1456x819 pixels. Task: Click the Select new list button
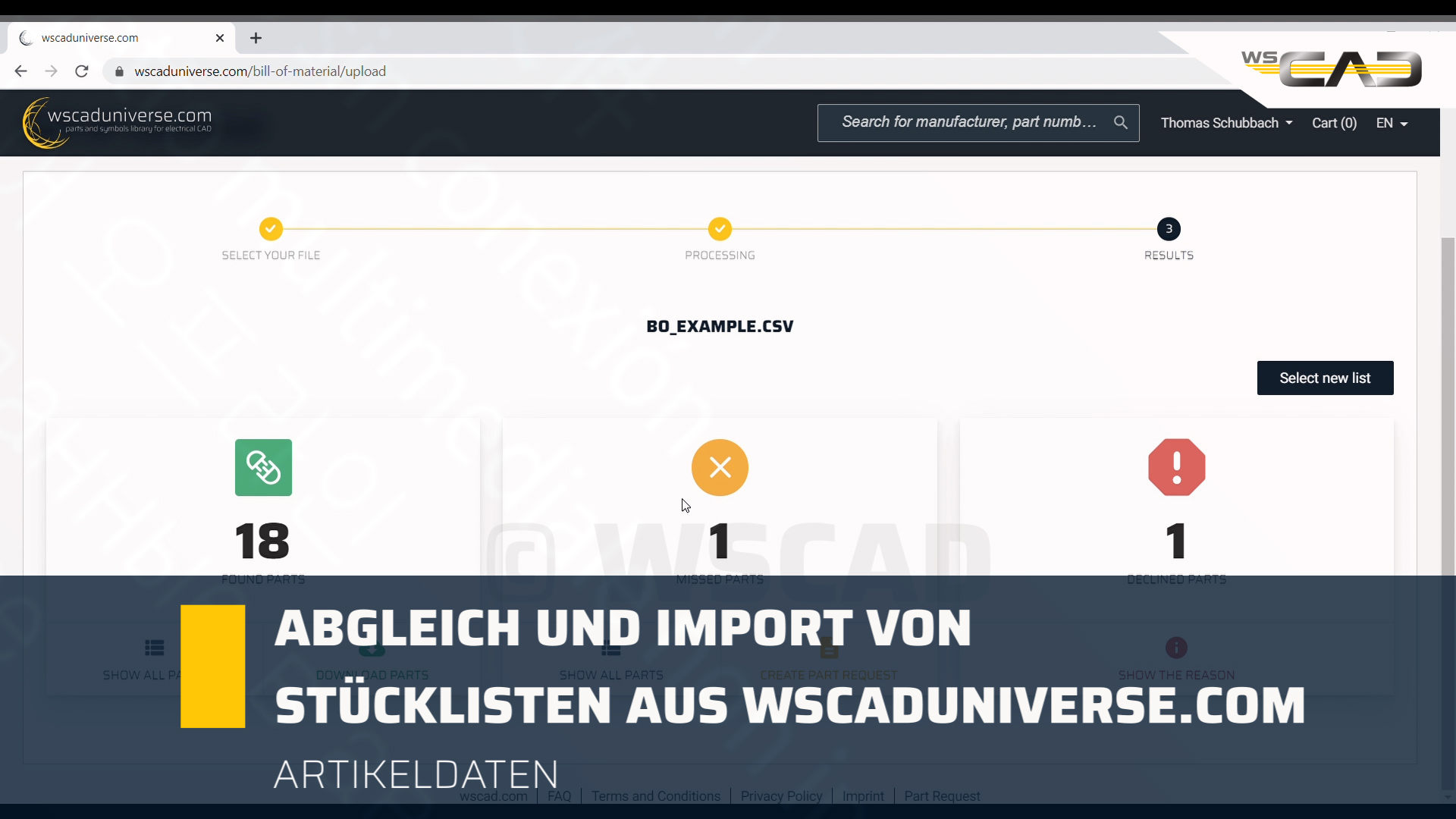coord(1325,378)
